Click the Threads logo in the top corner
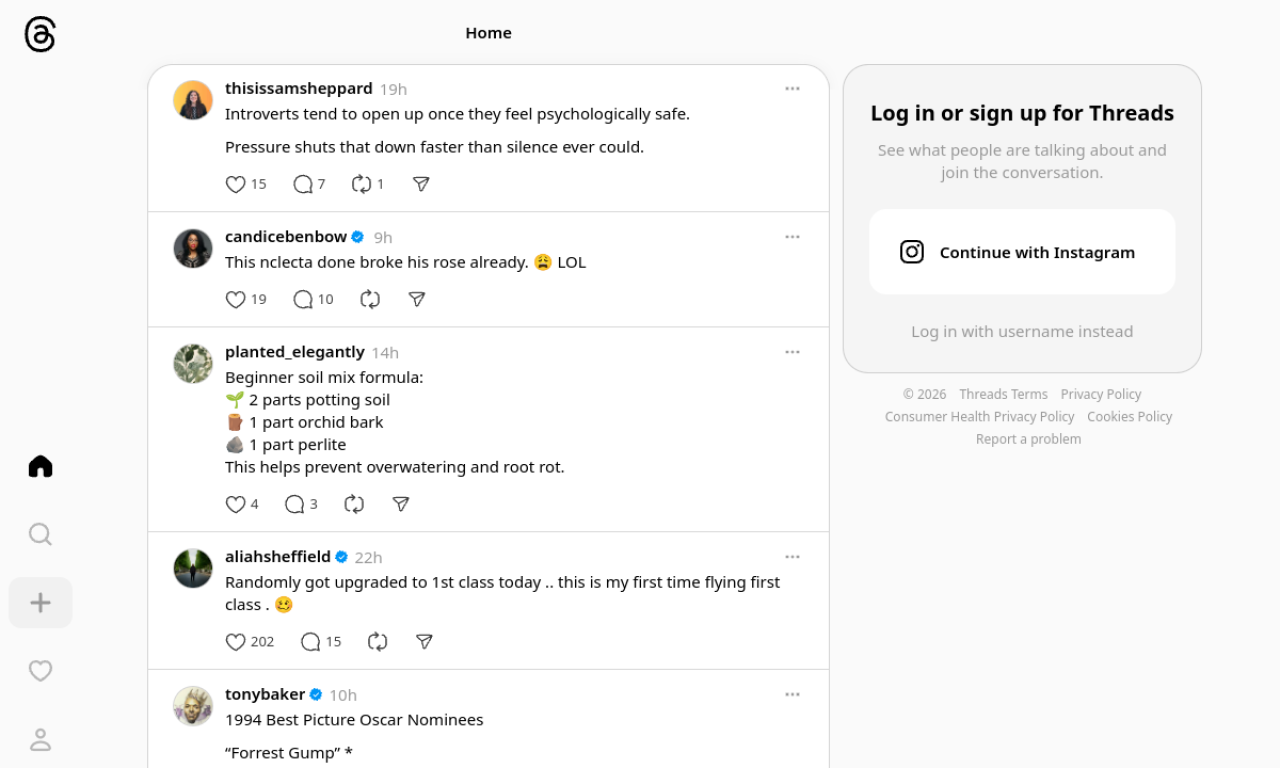This screenshot has width=1280, height=768. (x=38, y=33)
